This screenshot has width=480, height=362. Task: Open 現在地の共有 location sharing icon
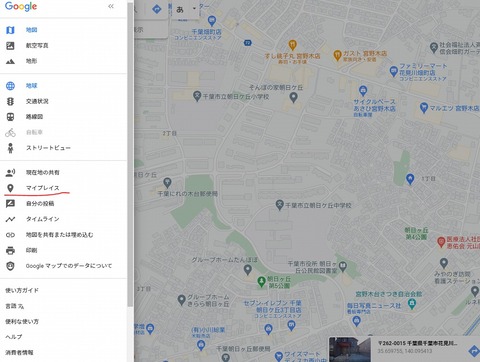coord(10,172)
